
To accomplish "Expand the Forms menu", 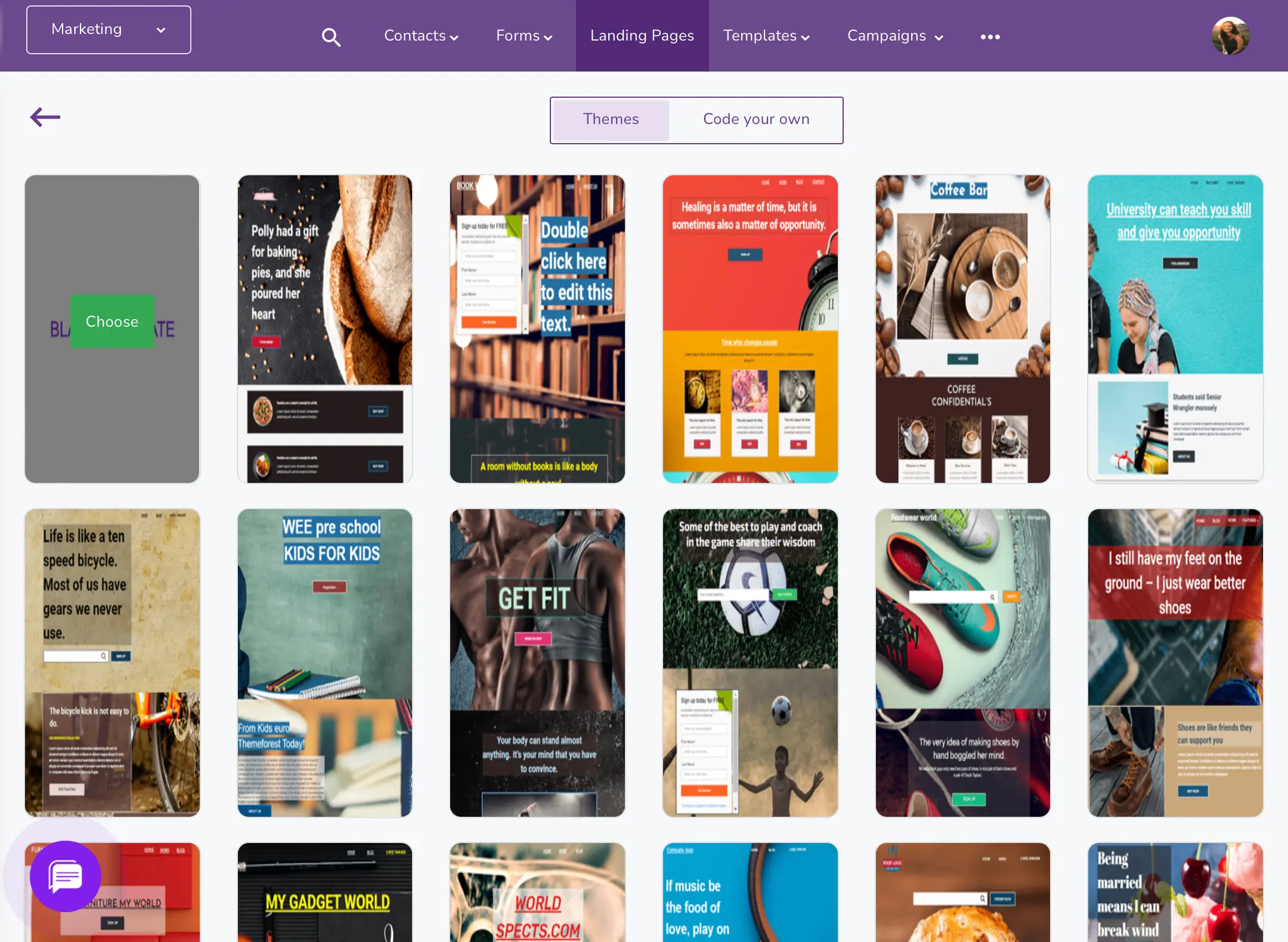I will coord(524,36).
